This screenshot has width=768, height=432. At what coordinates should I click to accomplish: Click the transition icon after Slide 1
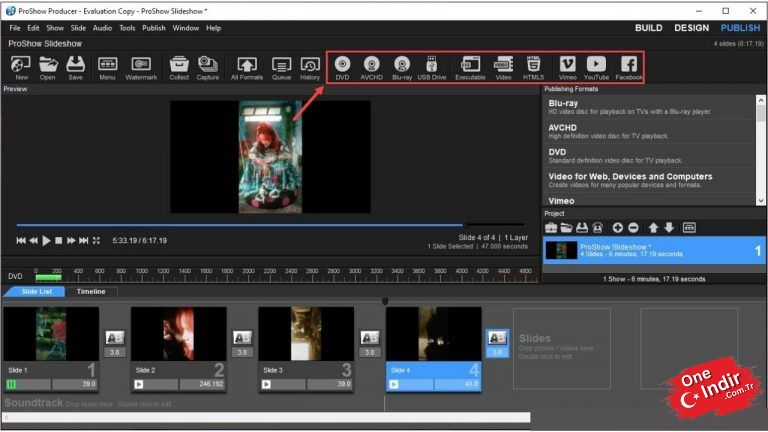pos(115,337)
